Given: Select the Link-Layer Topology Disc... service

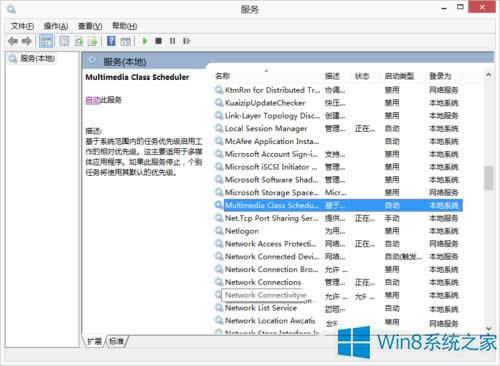Looking at the screenshot, I should tap(338, 116).
